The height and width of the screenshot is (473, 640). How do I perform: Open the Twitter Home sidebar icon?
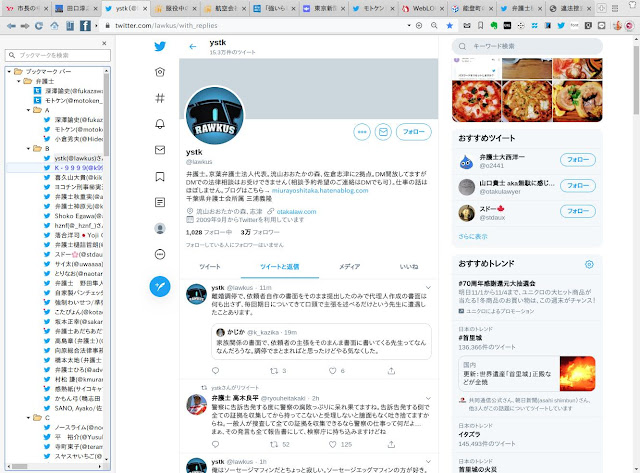(x=160, y=72)
